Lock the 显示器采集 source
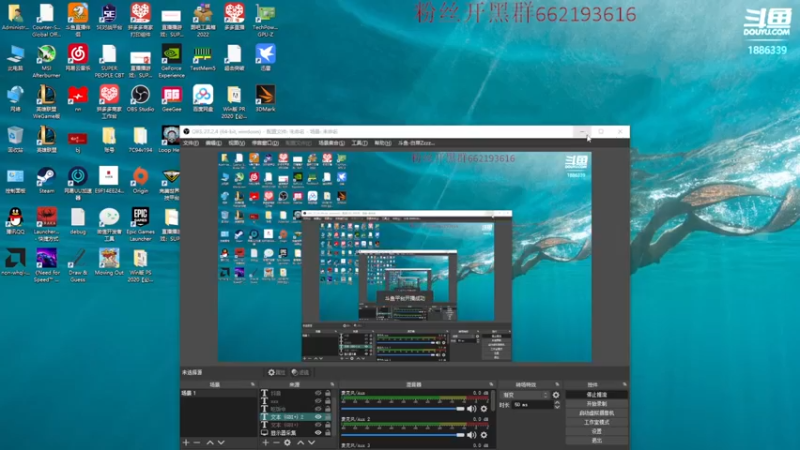 click(328, 433)
